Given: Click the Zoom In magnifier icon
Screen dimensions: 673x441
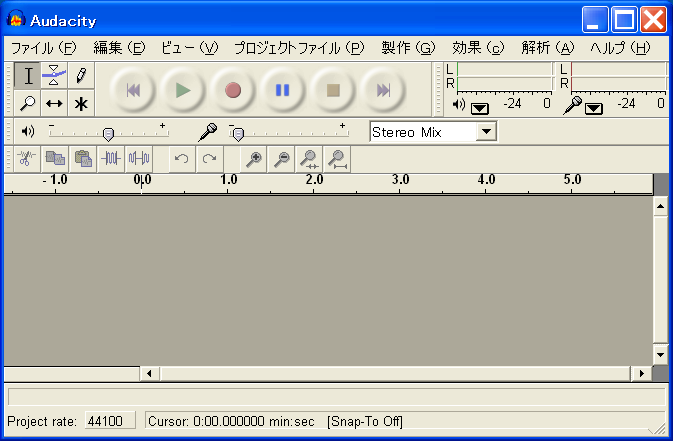Looking at the screenshot, I should [x=254, y=159].
